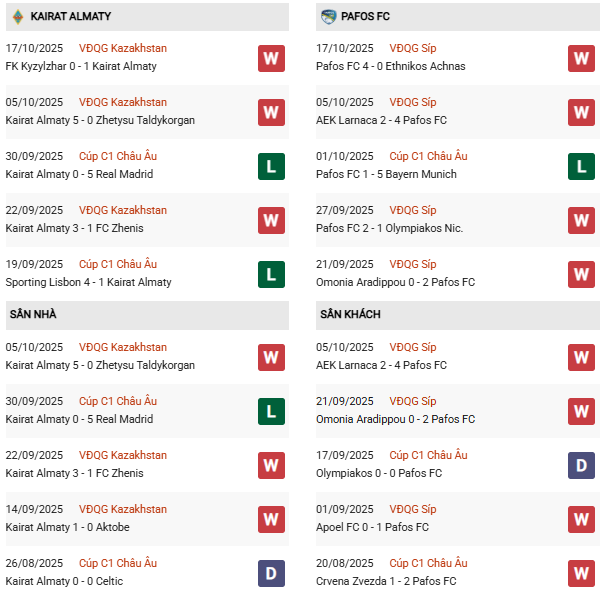Click the L badge for the Bayern Munich match
The width and height of the screenshot is (600, 593).
[x=582, y=166]
